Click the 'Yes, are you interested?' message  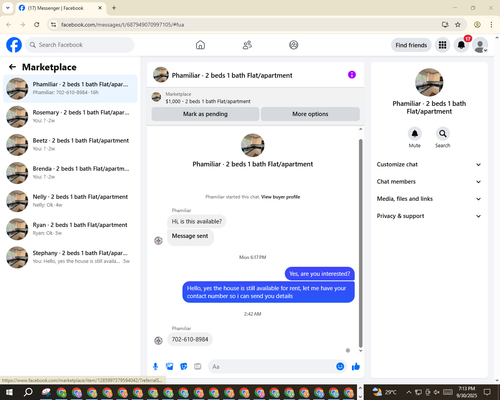(x=320, y=274)
